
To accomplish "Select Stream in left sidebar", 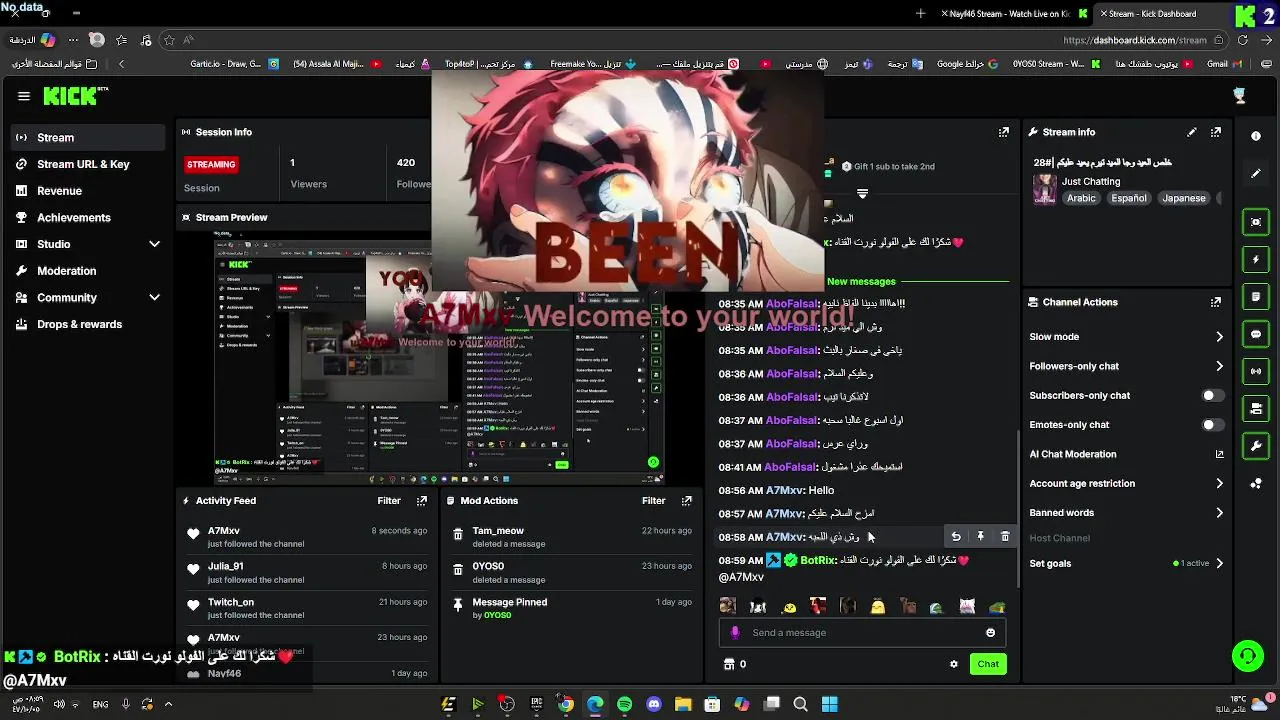I will 87,137.
